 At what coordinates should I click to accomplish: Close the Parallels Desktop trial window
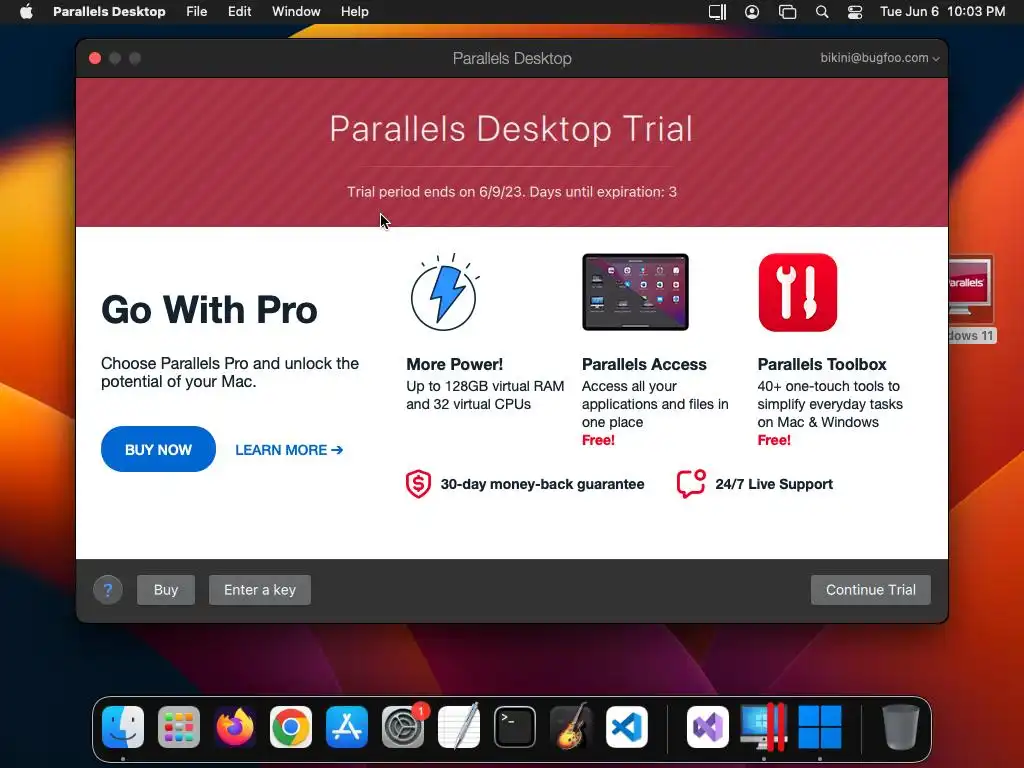click(95, 58)
